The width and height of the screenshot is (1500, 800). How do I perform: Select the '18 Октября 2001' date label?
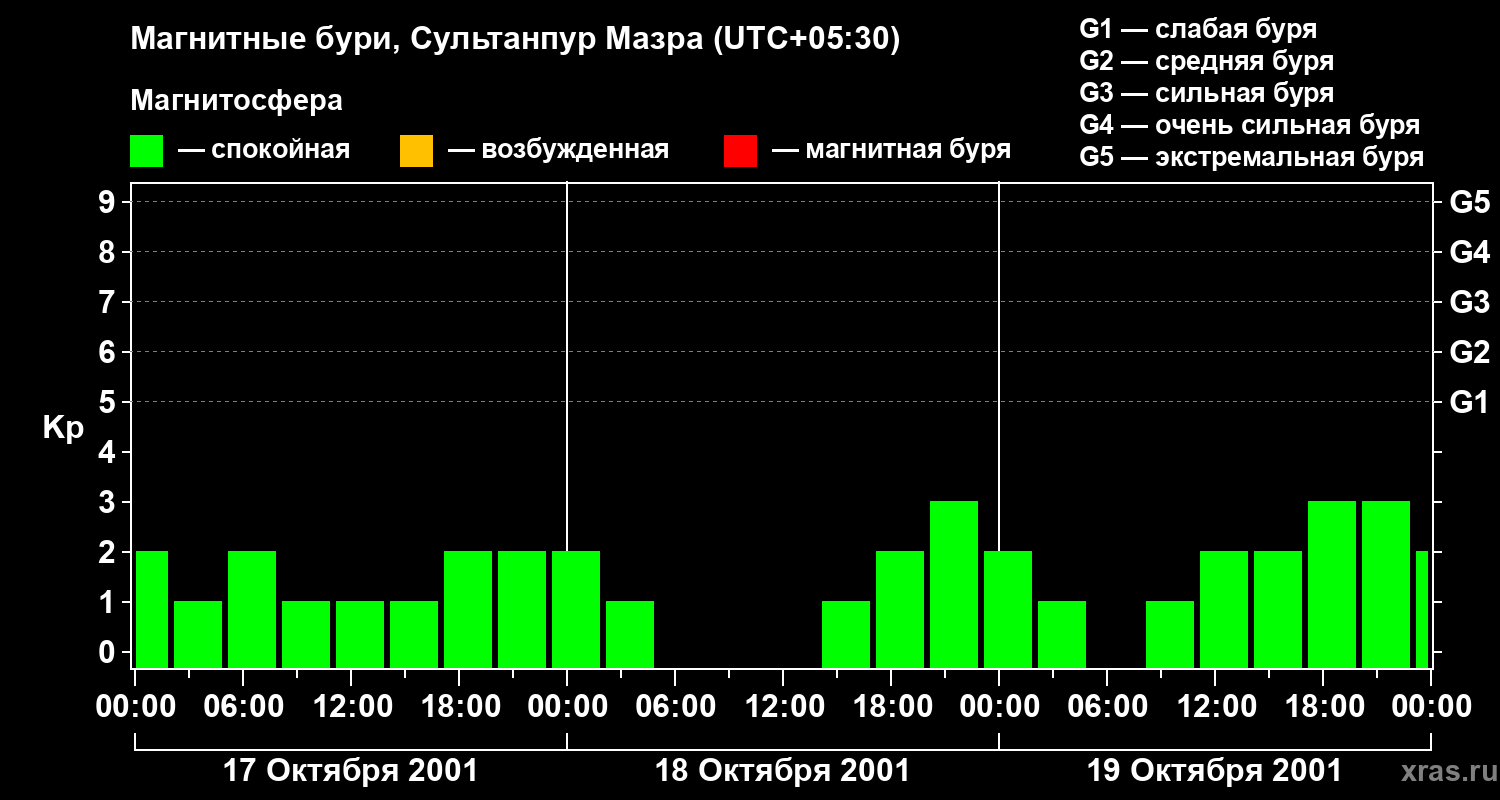pyautogui.click(x=782, y=771)
